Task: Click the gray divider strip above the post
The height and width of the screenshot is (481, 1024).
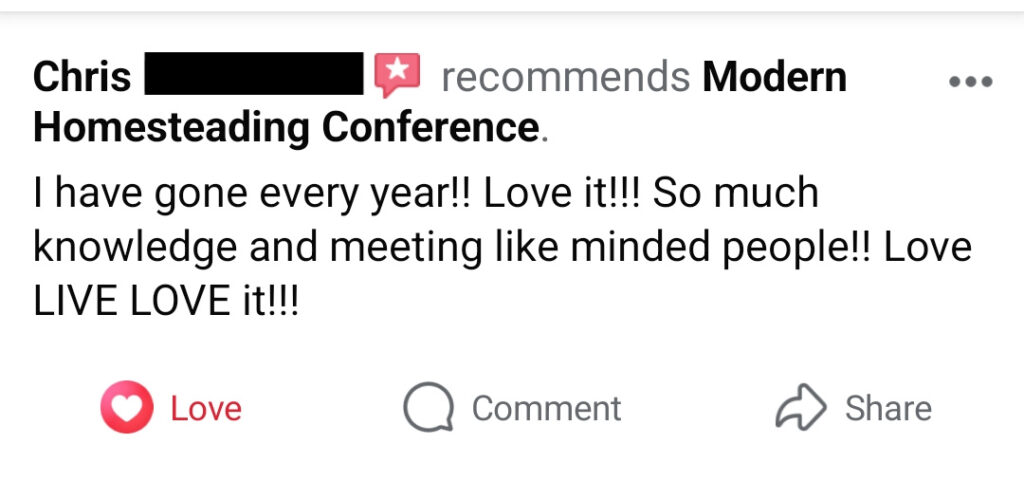Action: point(512,6)
